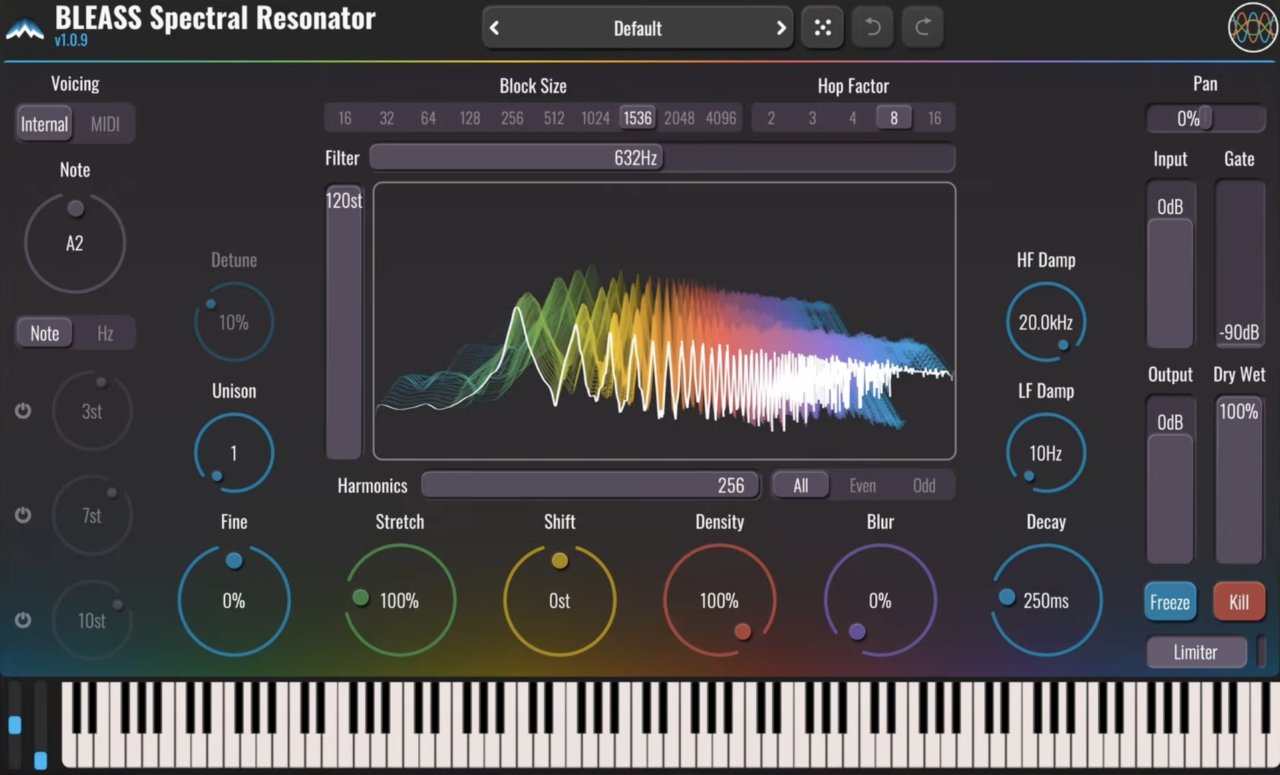Set block size to 2048
The image size is (1280, 775).
(679, 118)
